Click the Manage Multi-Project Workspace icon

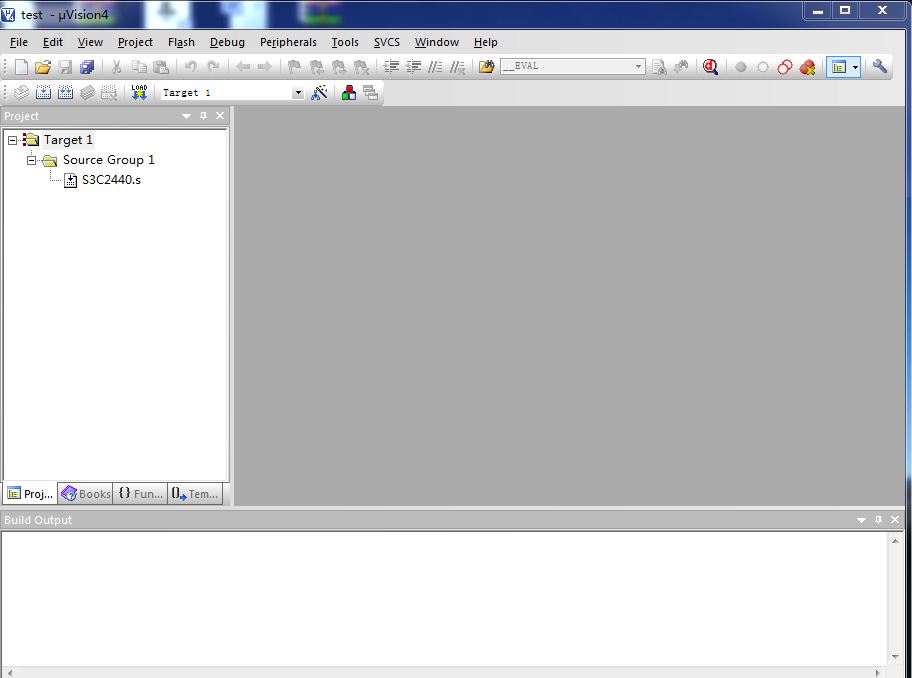(370, 92)
